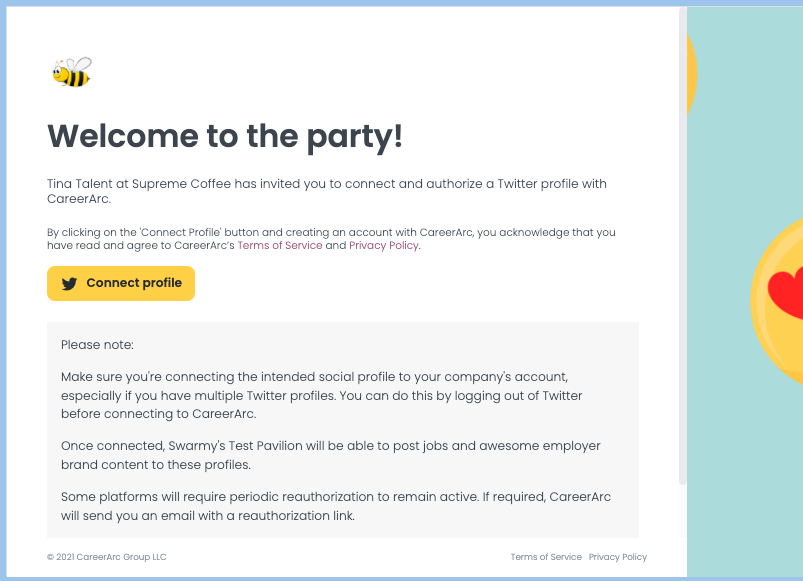Open Privacy Policy link in acknowledgement text
The width and height of the screenshot is (803, 581).
coord(384,245)
